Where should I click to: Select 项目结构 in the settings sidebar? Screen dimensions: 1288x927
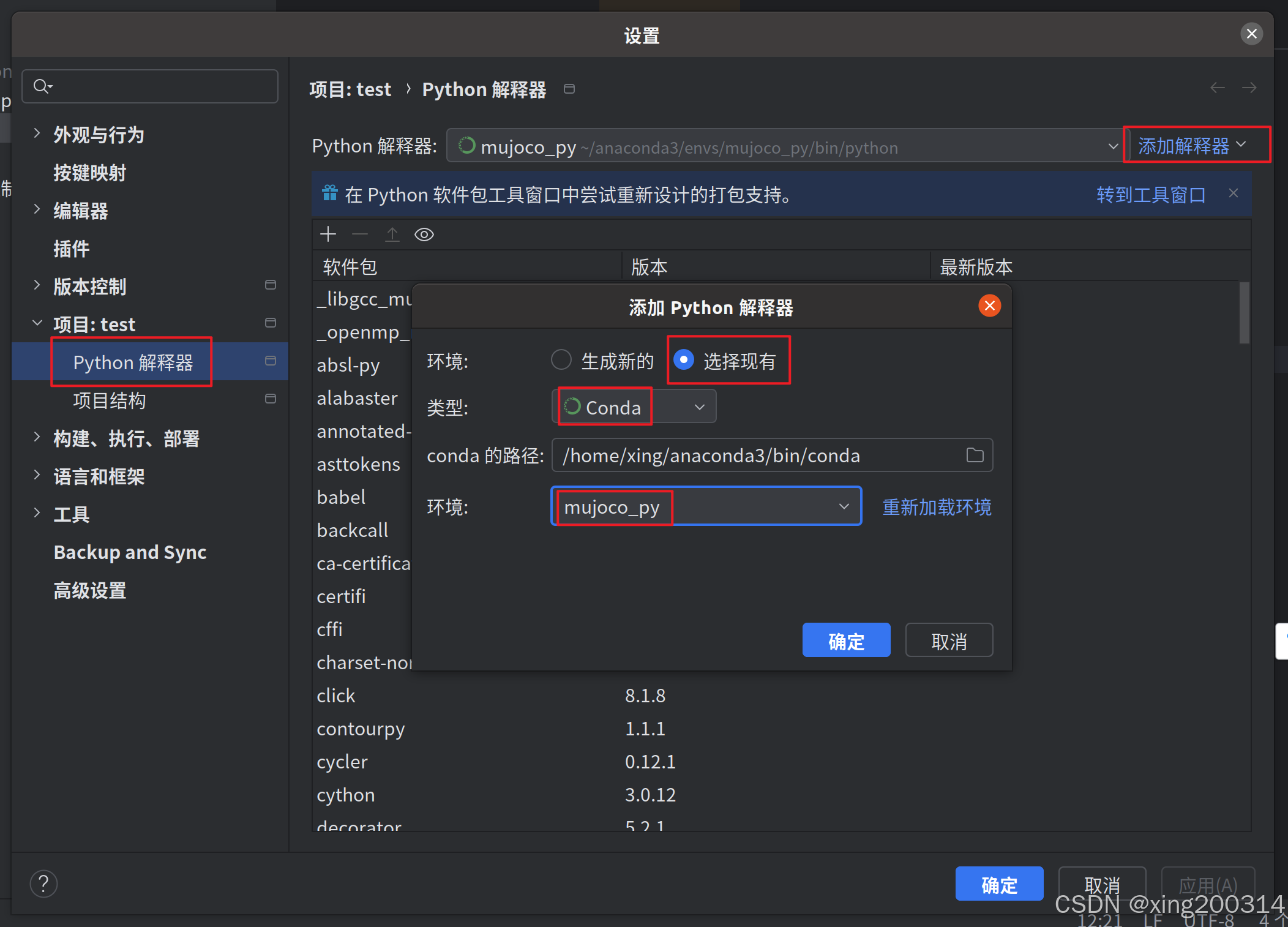click(x=109, y=400)
